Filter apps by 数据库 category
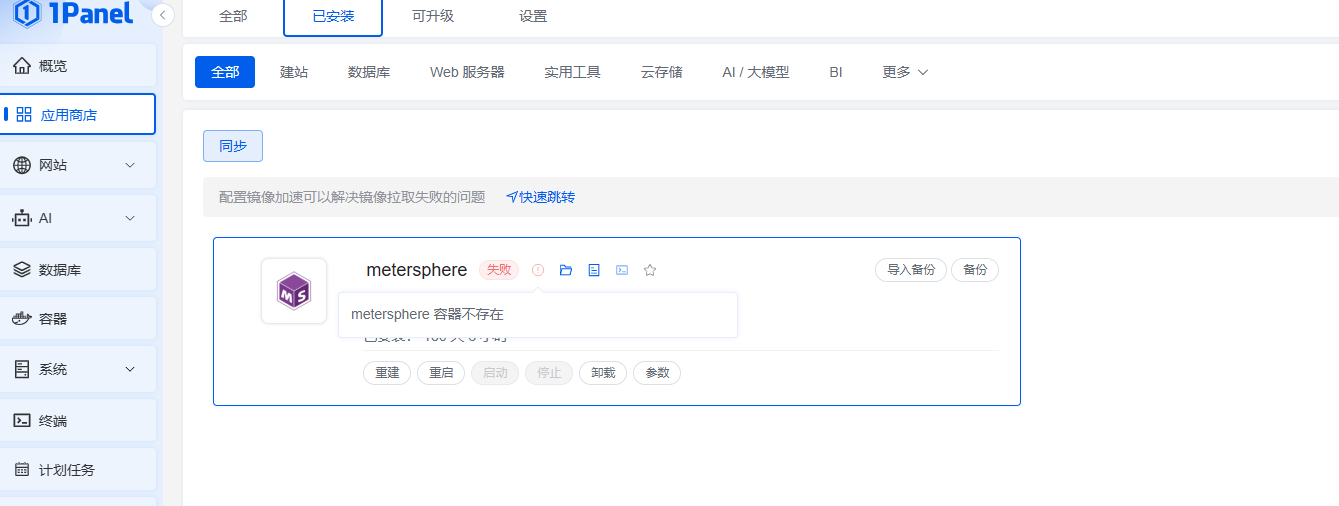 click(x=369, y=72)
